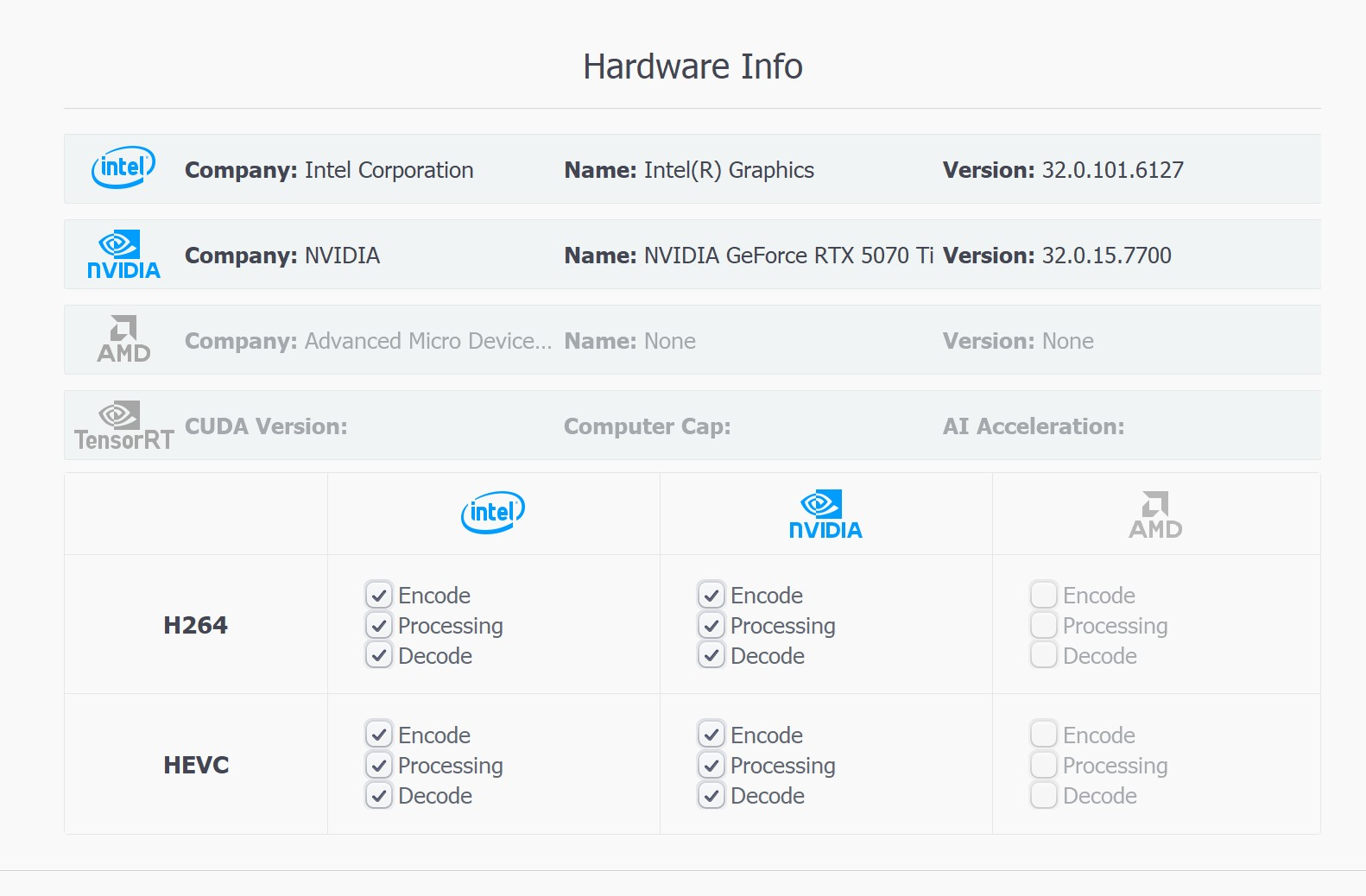Toggle NVIDIA H264 Processing checkbox

[711, 625]
